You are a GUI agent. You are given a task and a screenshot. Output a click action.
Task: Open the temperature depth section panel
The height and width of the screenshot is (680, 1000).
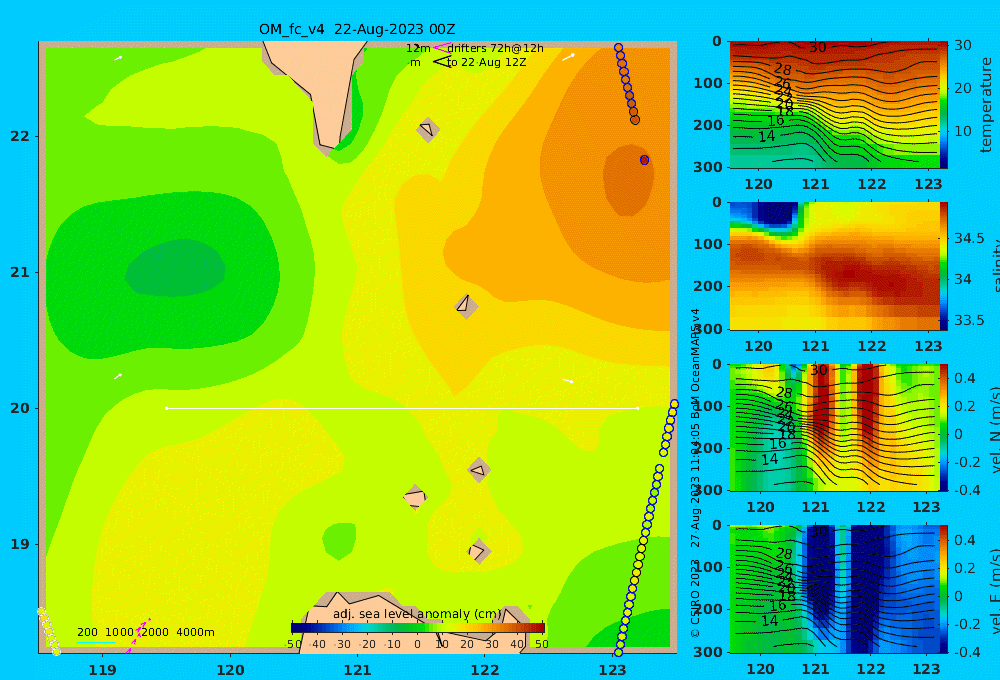pos(834,105)
